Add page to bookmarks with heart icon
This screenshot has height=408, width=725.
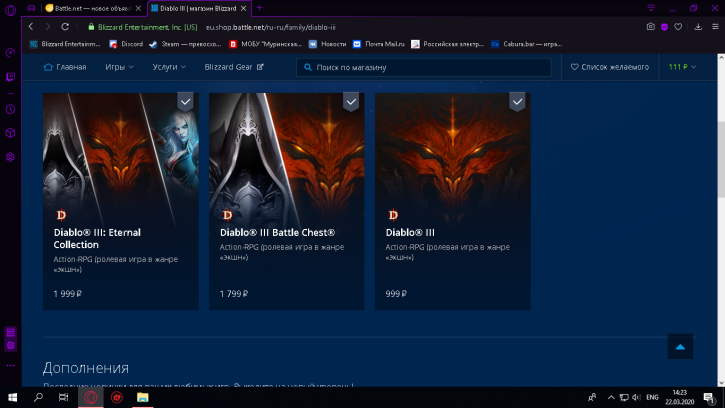pyautogui.click(x=678, y=27)
